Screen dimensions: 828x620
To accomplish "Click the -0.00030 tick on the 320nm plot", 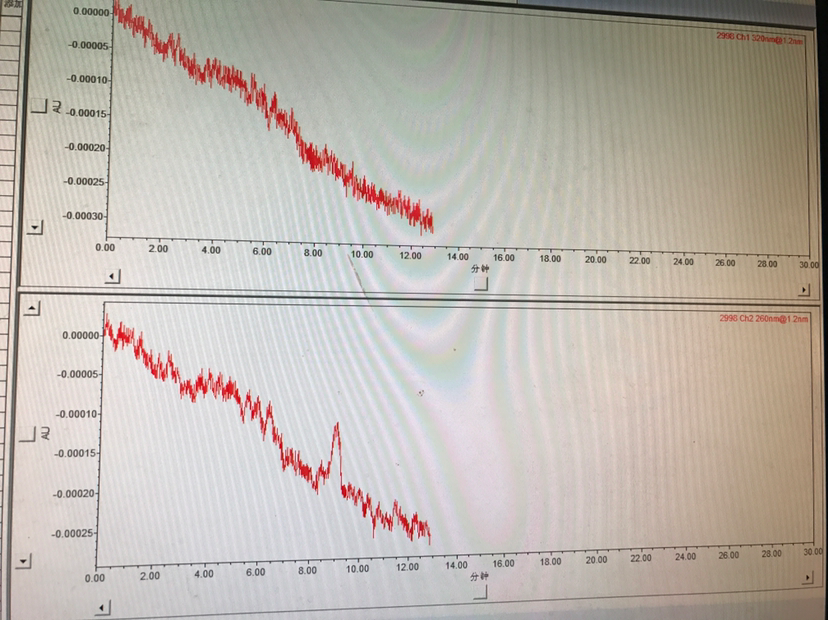I will [83, 215].
